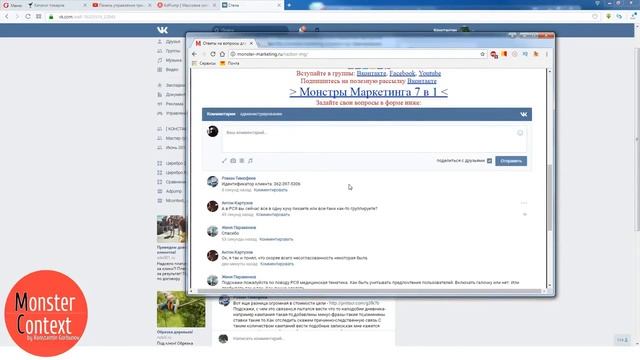Open the pastebin link in the background VK comment
The width and height of the screenshot is (640, 360).
tap(354, 303)
